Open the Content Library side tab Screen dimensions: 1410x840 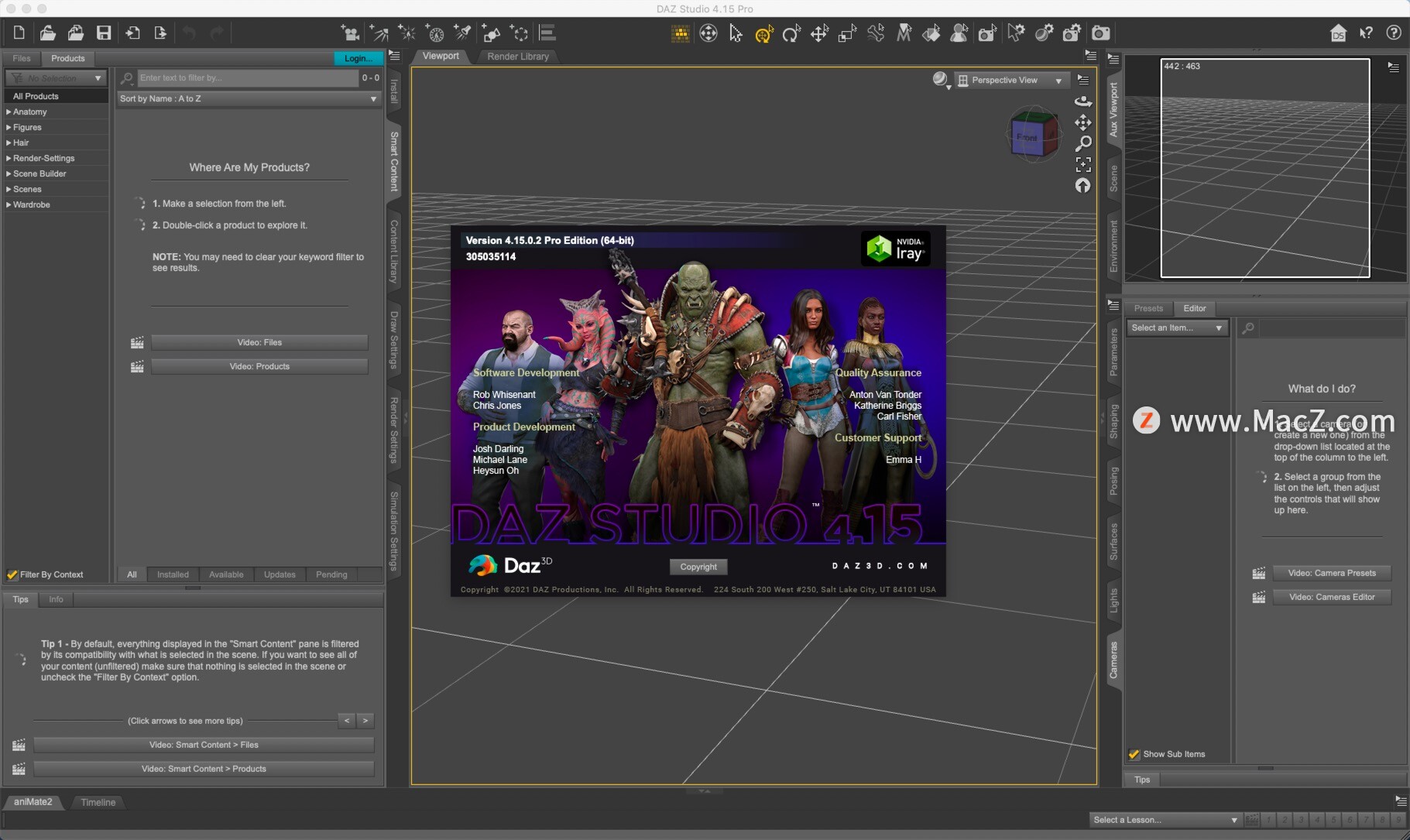click(393, 251)
